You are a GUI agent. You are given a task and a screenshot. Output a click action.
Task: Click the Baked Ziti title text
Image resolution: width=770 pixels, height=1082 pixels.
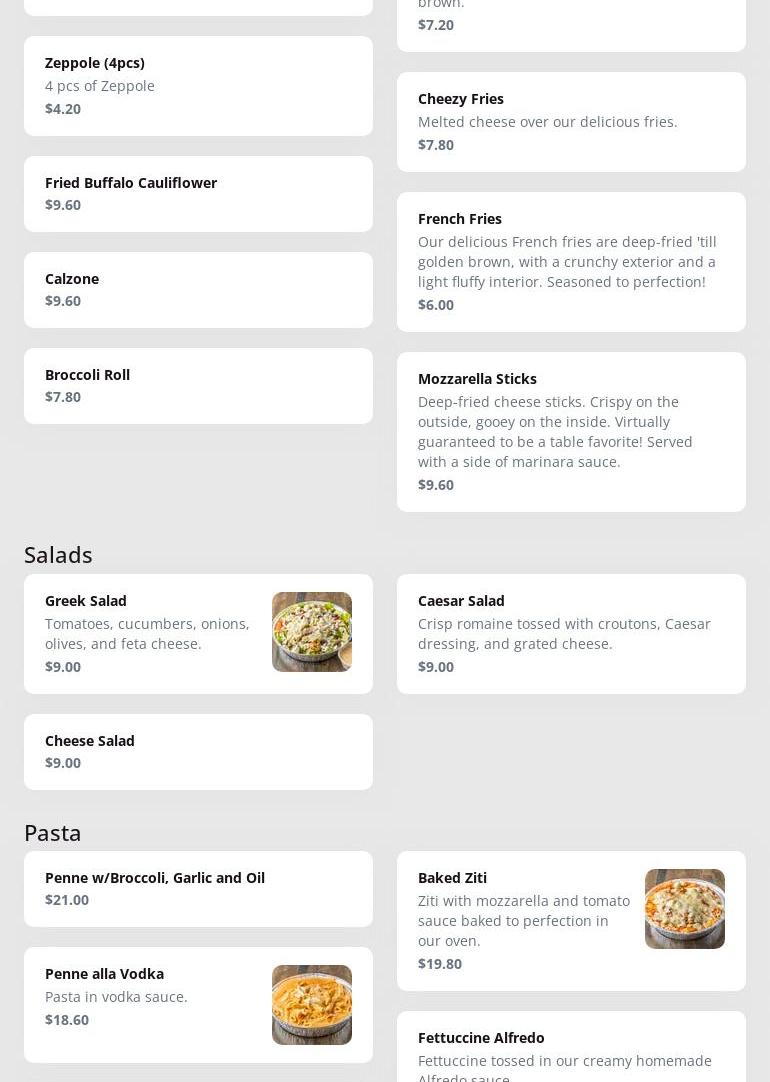[452, 878]
